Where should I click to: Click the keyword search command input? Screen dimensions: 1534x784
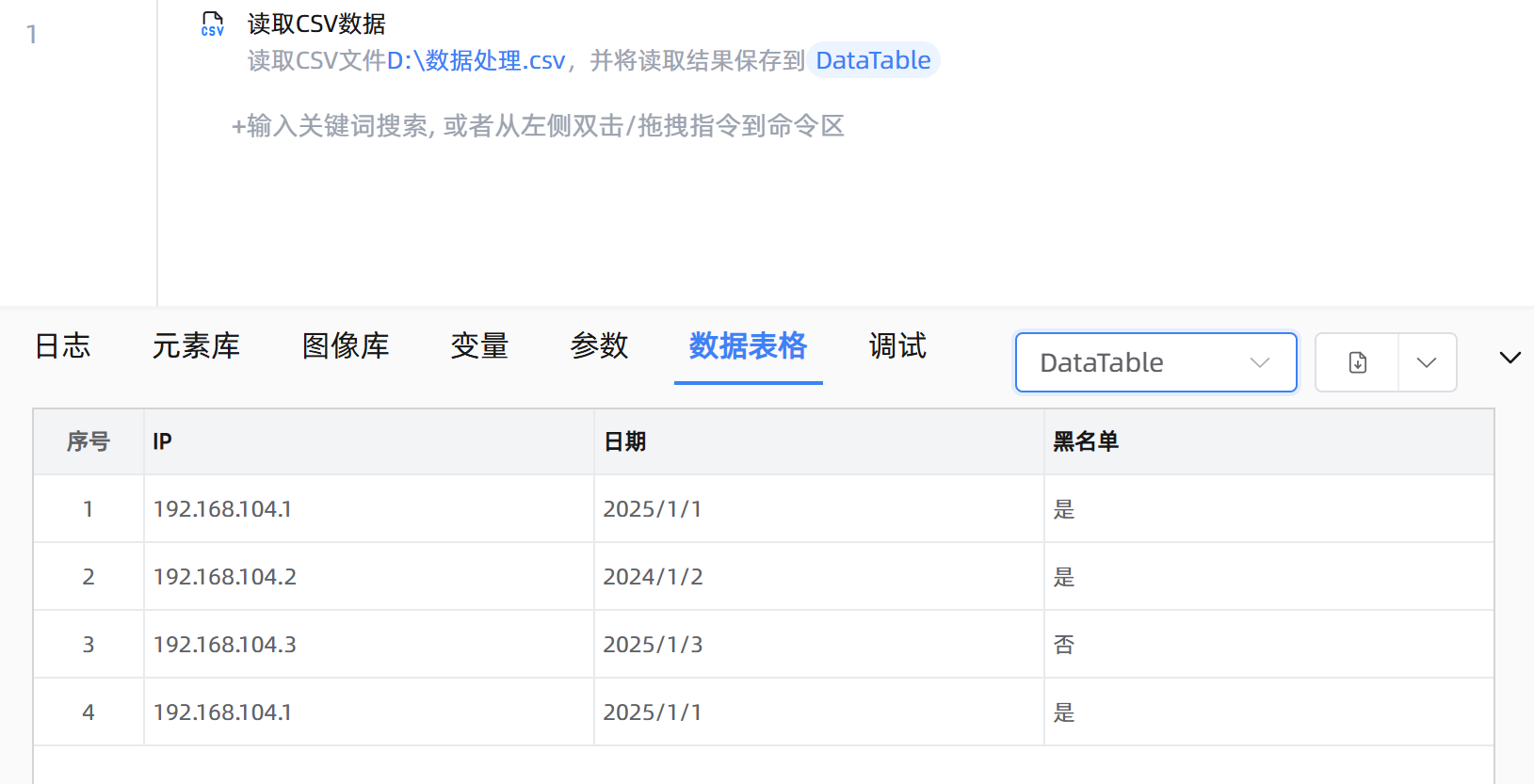pos(538,126)
